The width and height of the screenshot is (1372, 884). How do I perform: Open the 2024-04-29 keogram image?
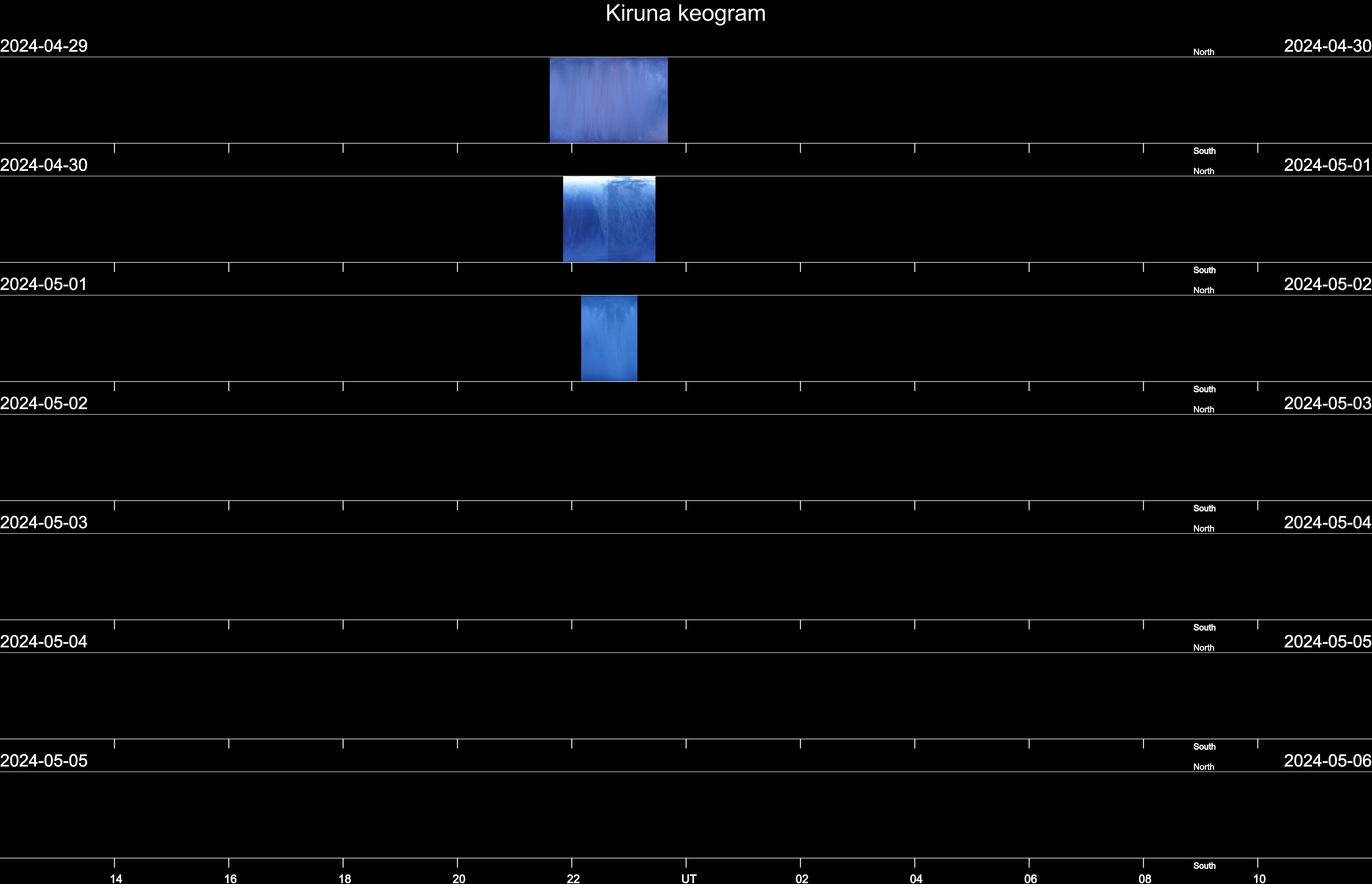(609, 100)
